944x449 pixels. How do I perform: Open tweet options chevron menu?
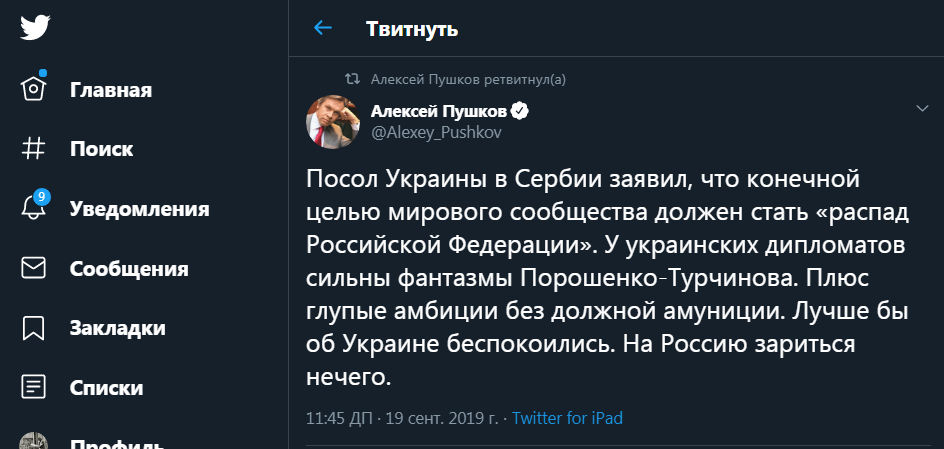click(x=923, y=108)
